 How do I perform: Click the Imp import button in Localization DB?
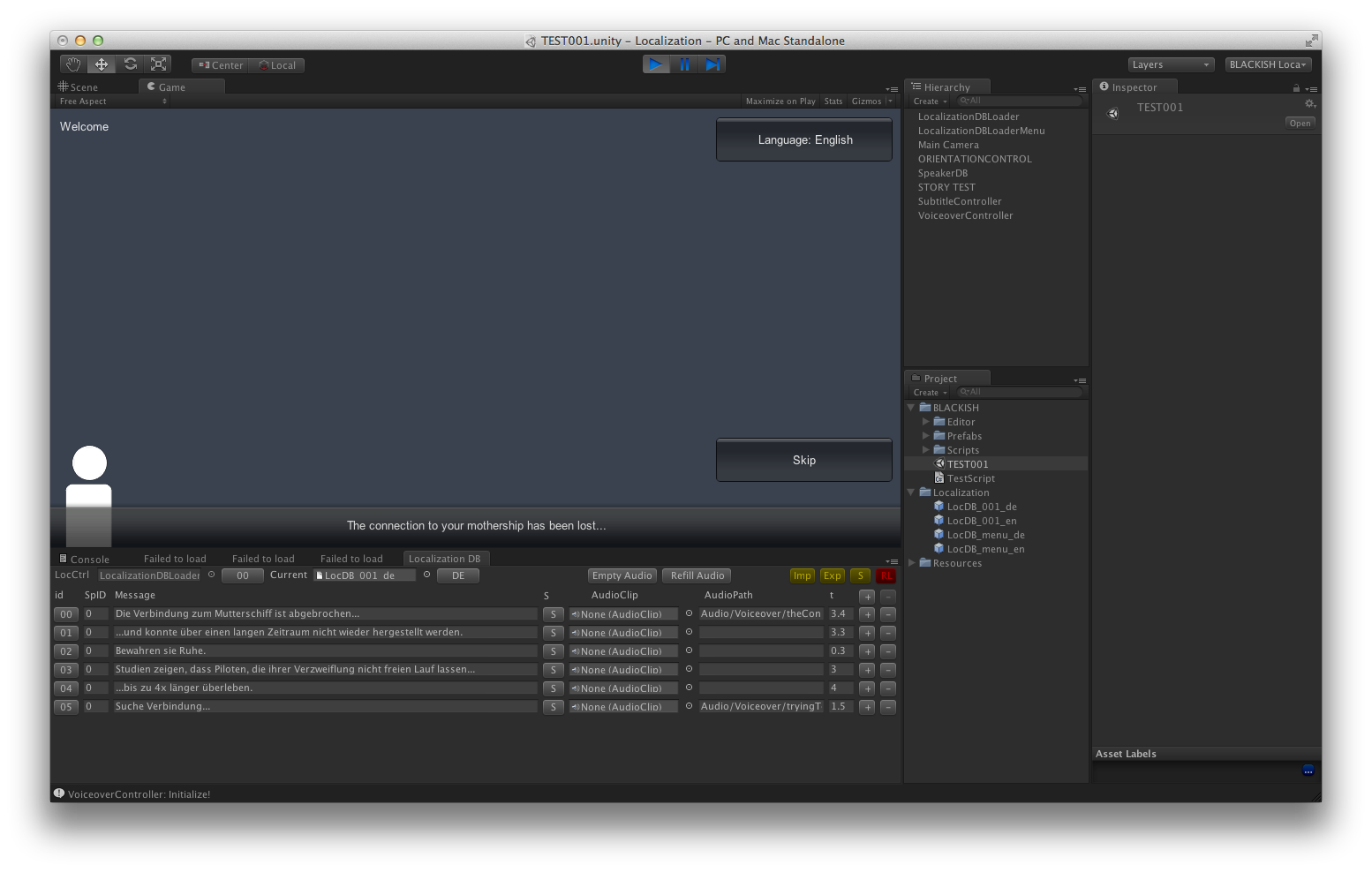coord(802,575)
